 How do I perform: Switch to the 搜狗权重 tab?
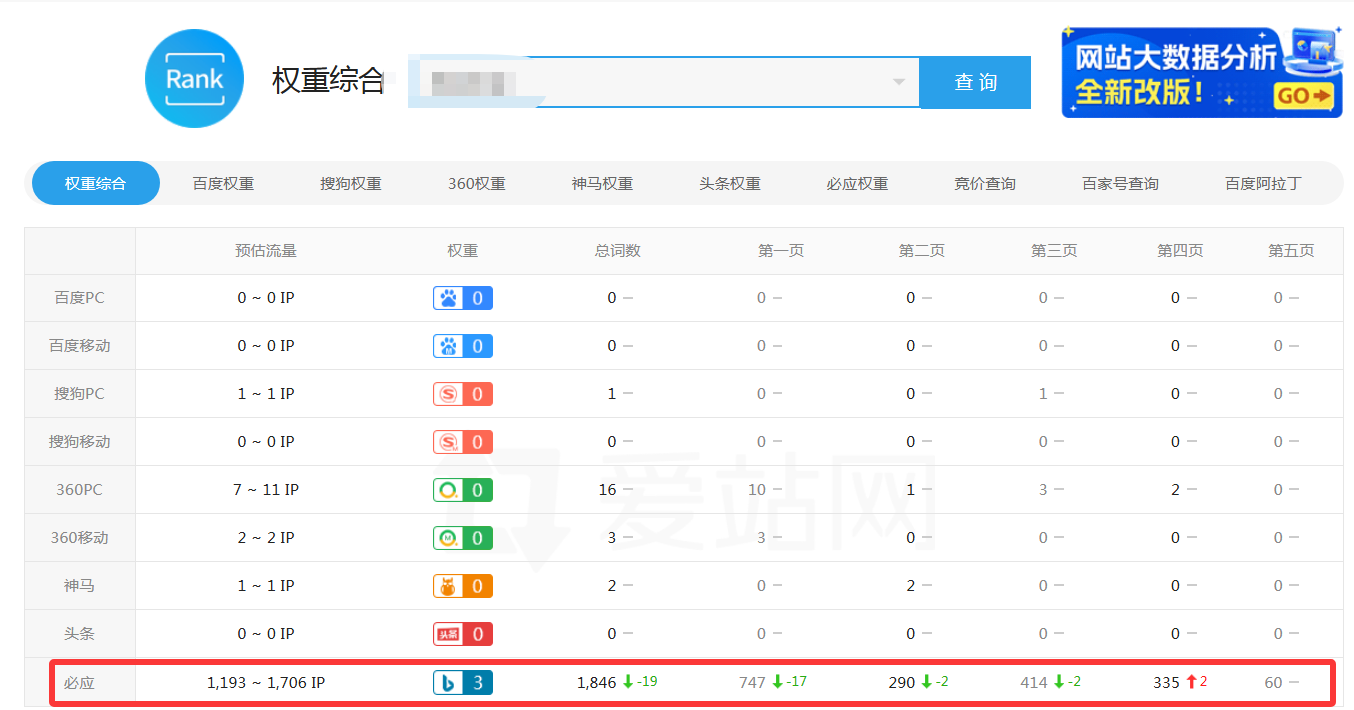350,184
